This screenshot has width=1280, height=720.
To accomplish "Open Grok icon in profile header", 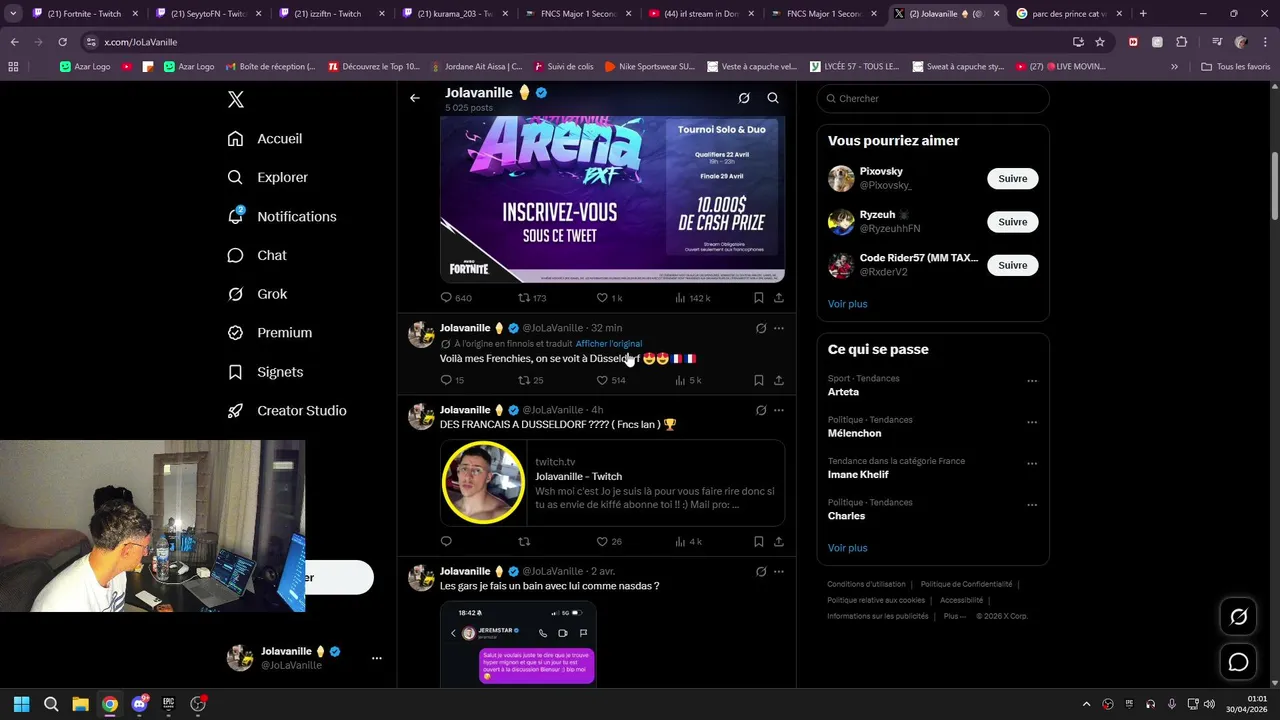I will (x=743, y=98).
